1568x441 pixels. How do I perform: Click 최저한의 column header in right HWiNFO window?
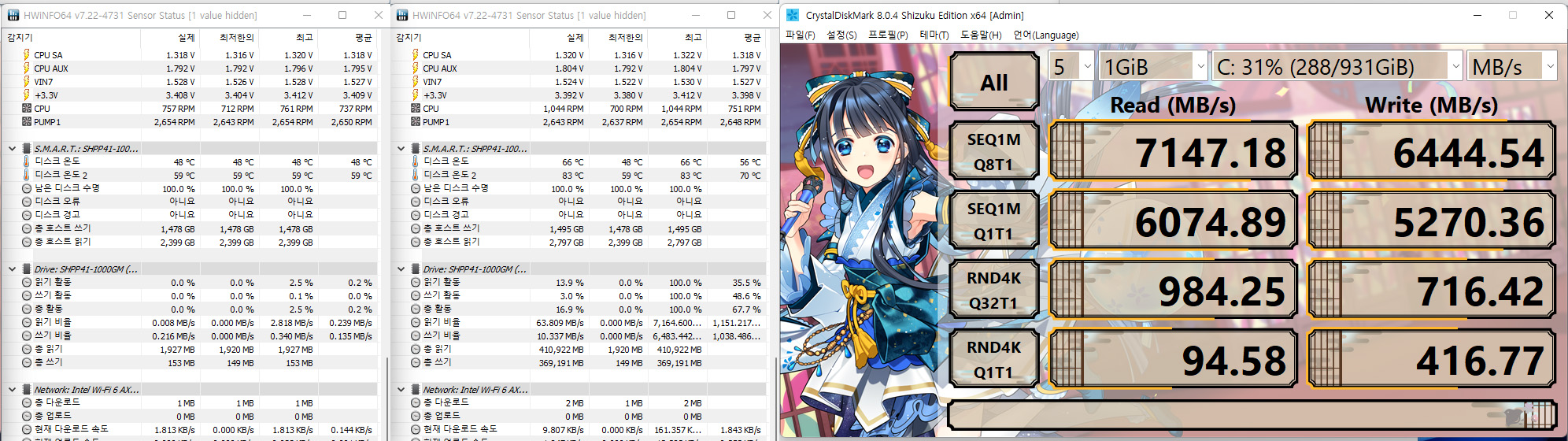click(x=619, y=37)
